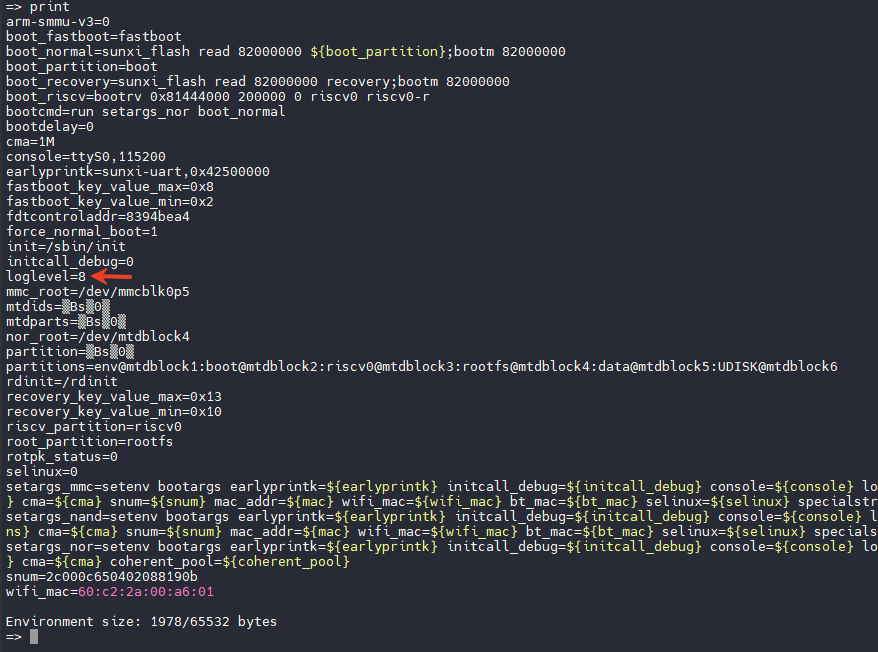Click the nor_root=/dev/mtdblock4 line

[x=98, y=336]
